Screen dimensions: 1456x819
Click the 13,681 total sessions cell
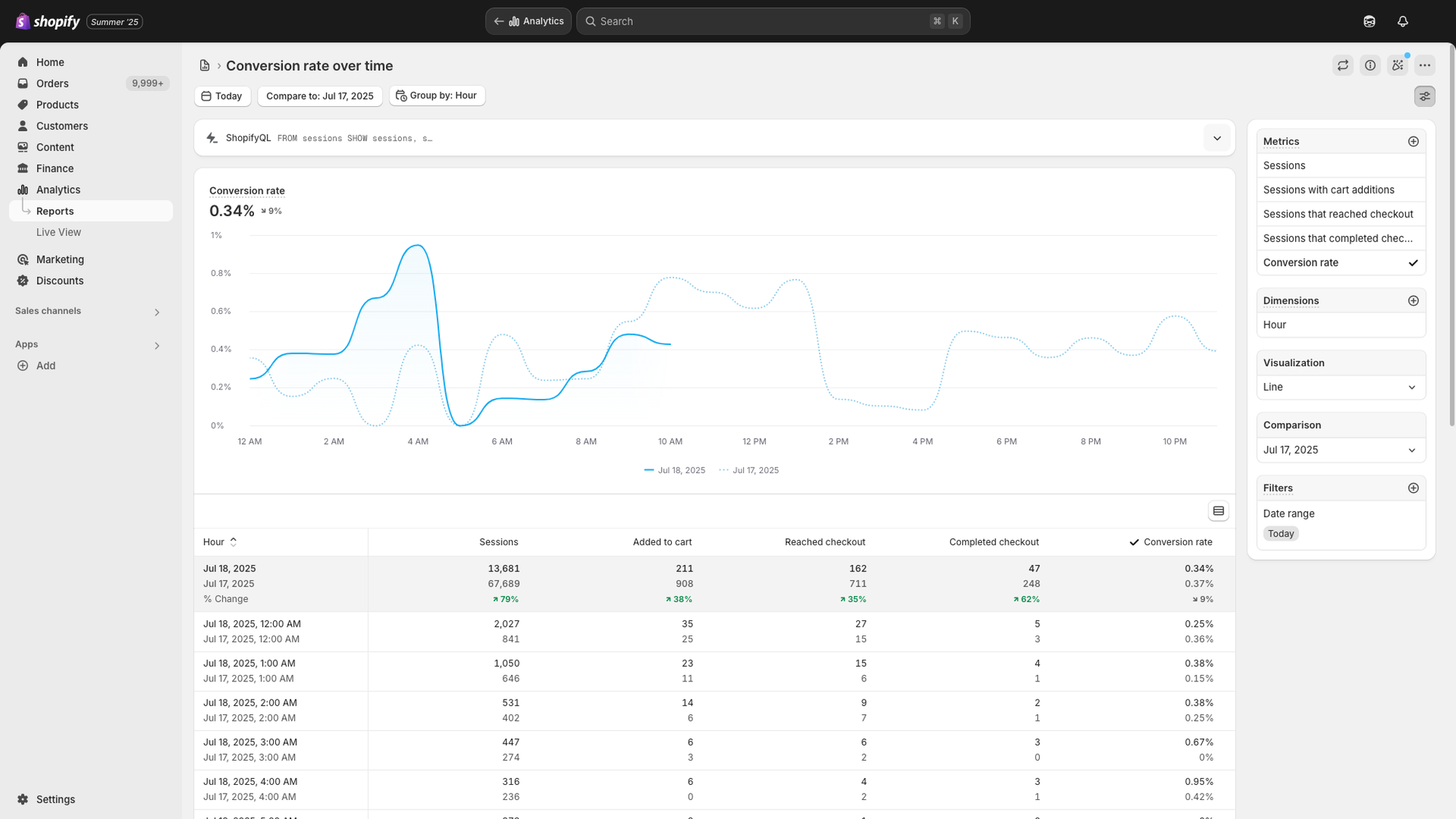point(503,569)
